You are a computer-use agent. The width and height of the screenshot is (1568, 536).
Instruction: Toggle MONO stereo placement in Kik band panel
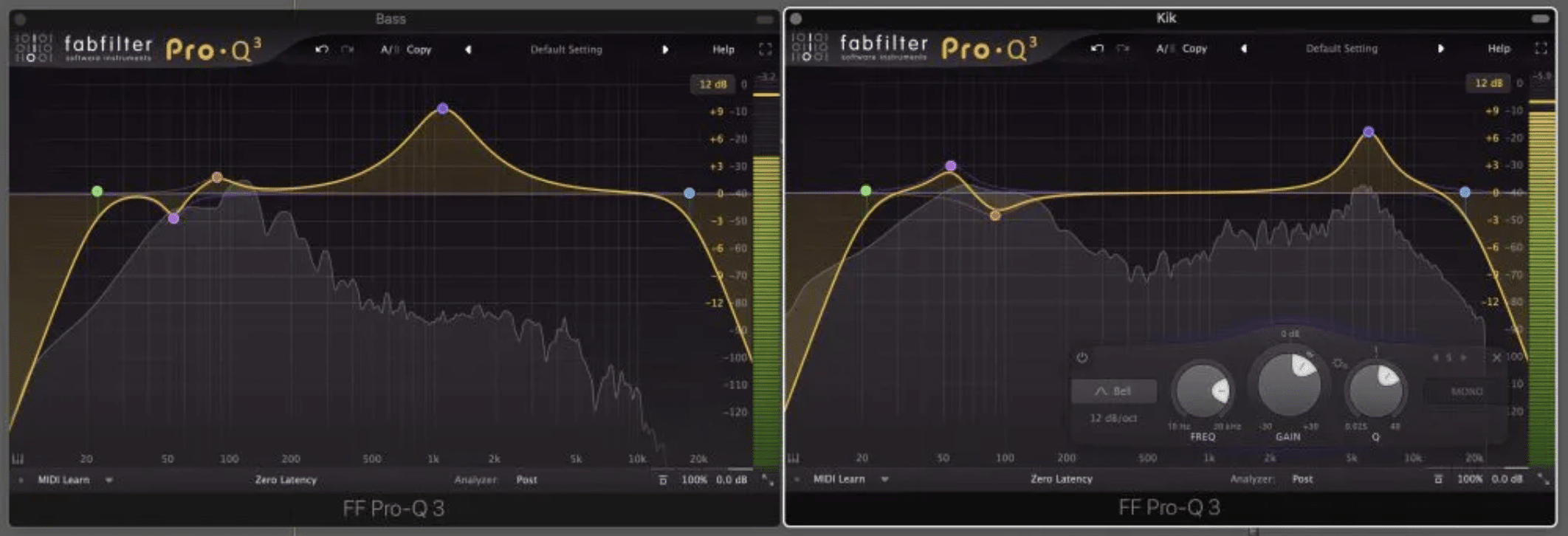click(x=1466, y=391)
